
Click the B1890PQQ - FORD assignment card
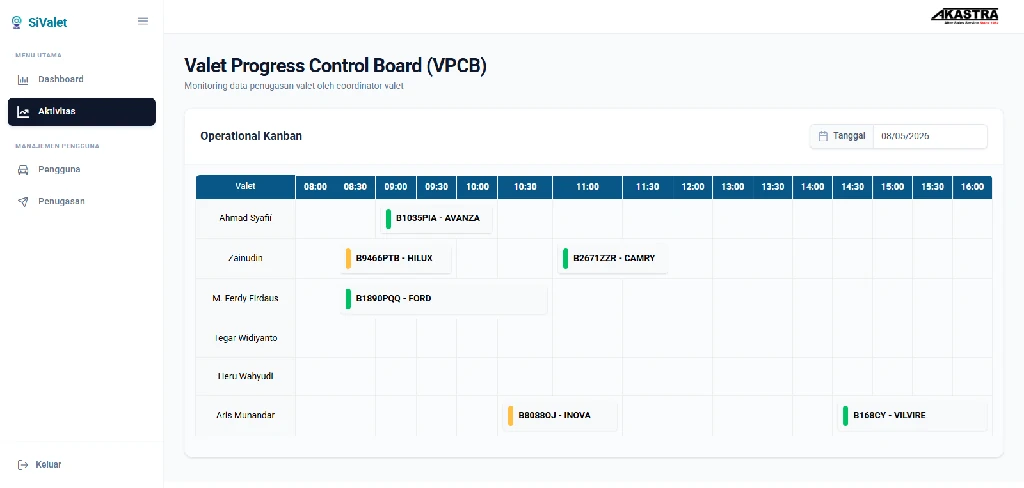(x=443, y=299)
